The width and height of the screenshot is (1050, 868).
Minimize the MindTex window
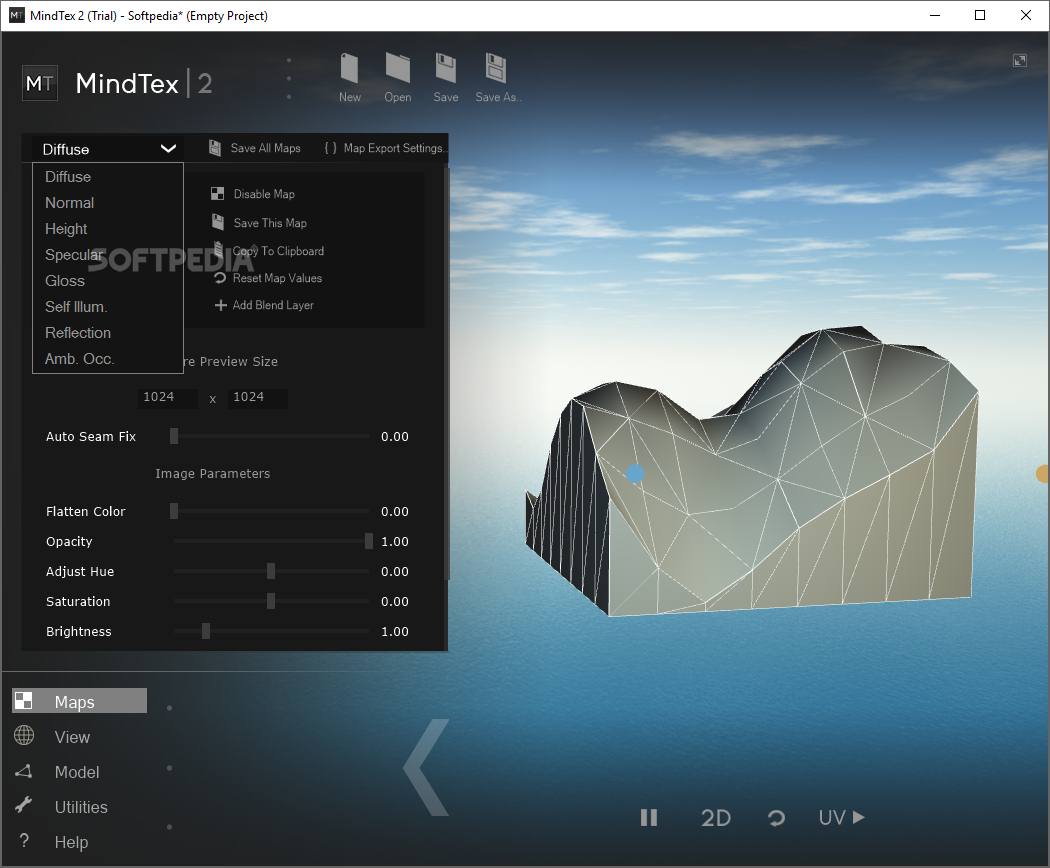935,15
